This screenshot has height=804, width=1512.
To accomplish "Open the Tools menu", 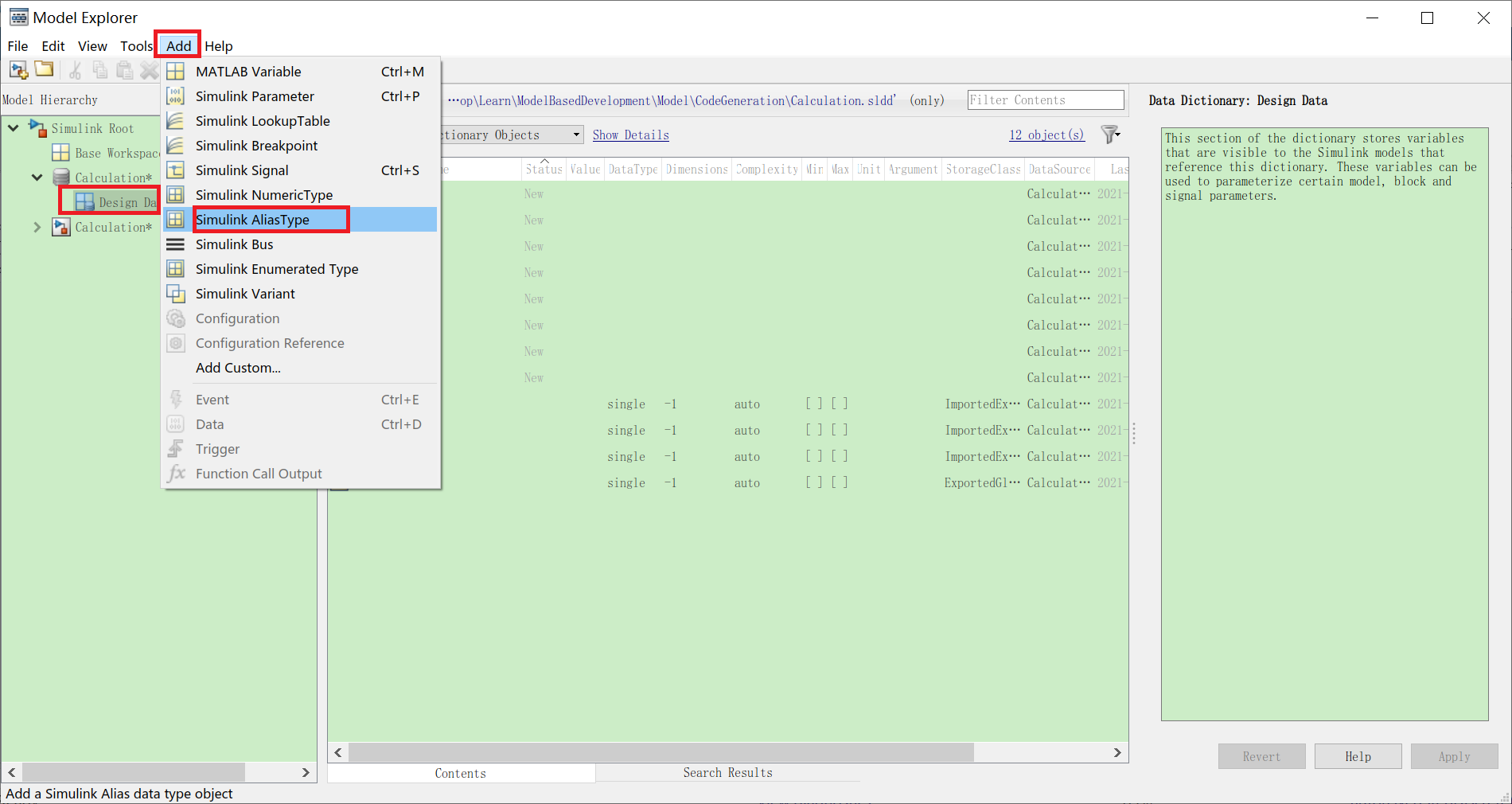I will [x=136, y=46].
